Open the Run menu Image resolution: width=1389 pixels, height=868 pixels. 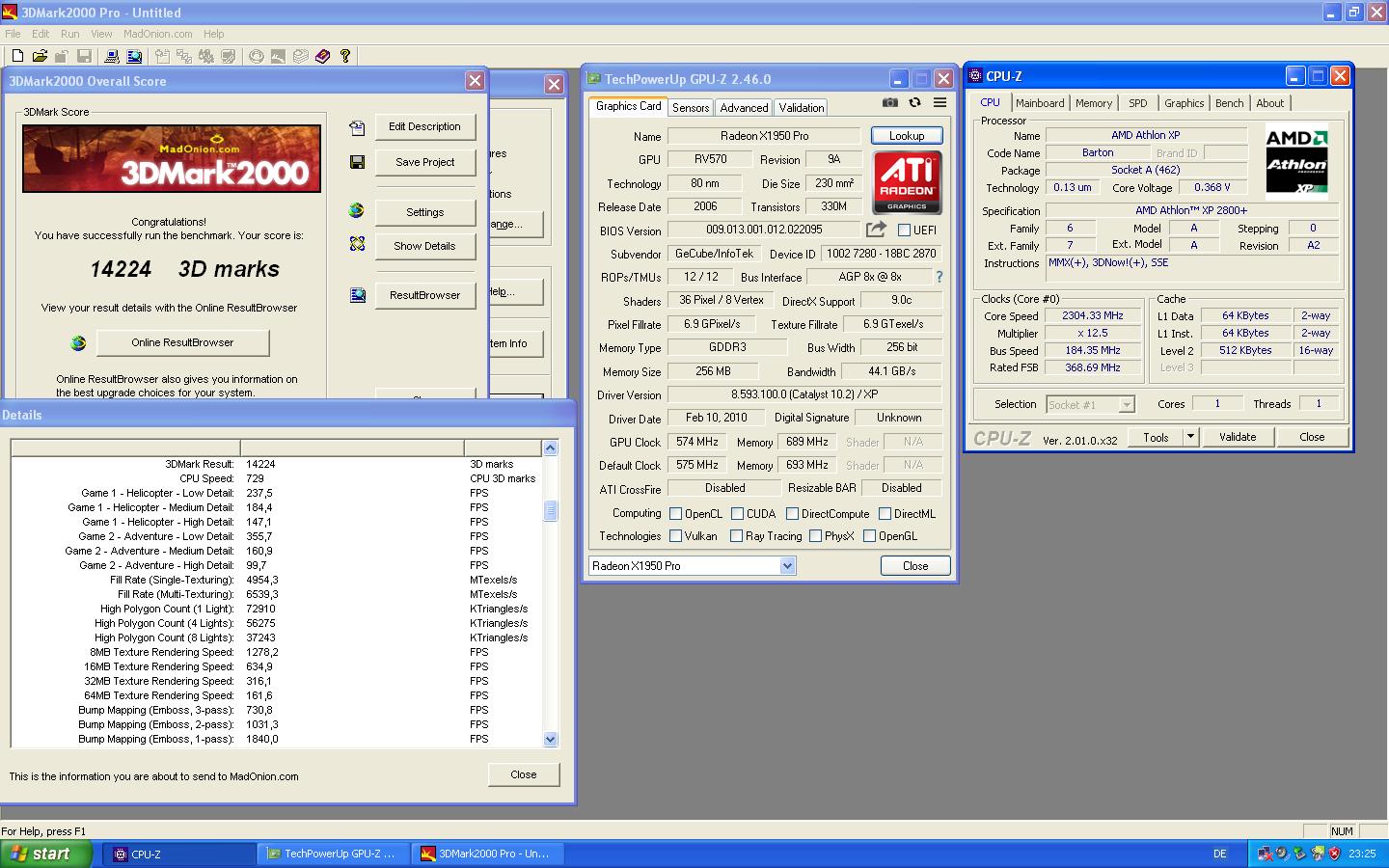click(x=70, y=34)
